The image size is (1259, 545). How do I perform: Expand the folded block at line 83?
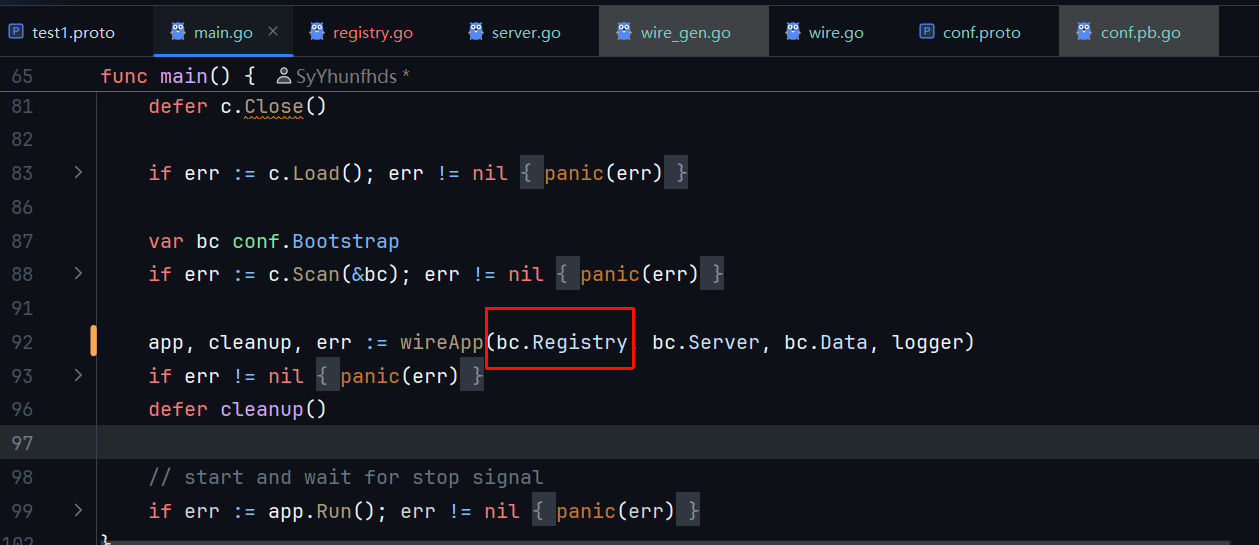pyautogui.click(x=78, y=173)
